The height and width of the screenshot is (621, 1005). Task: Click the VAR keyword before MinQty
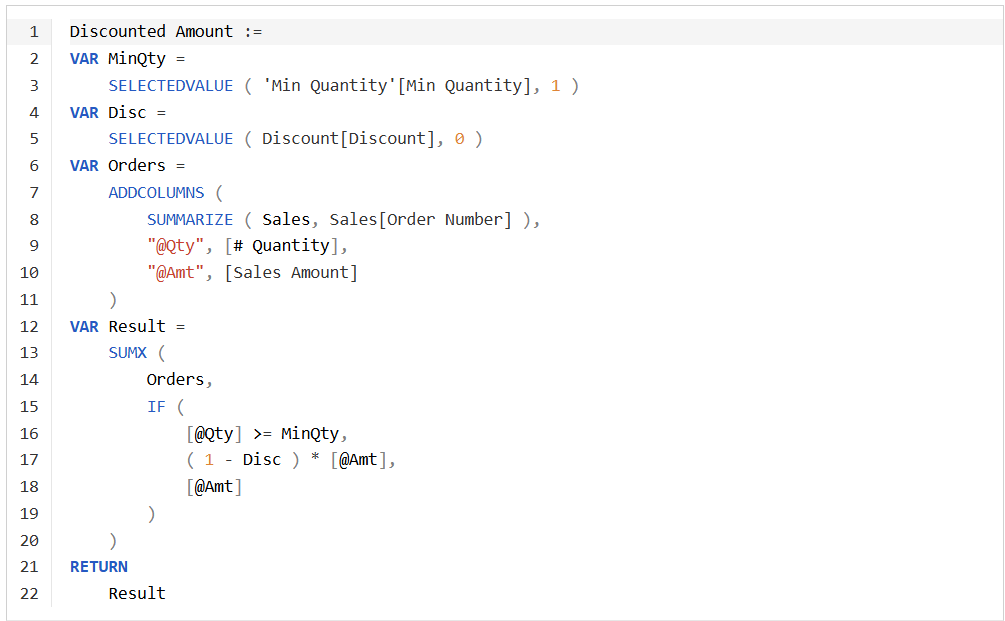pyautogui.click(x=84, y=58)
